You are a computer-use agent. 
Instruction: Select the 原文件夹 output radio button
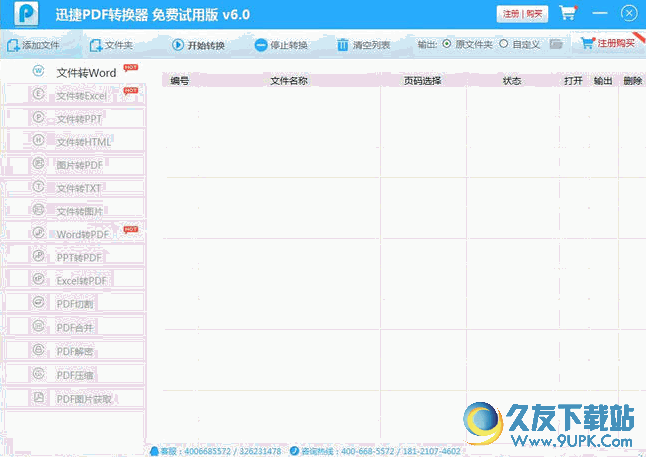[x=447, y=44]
